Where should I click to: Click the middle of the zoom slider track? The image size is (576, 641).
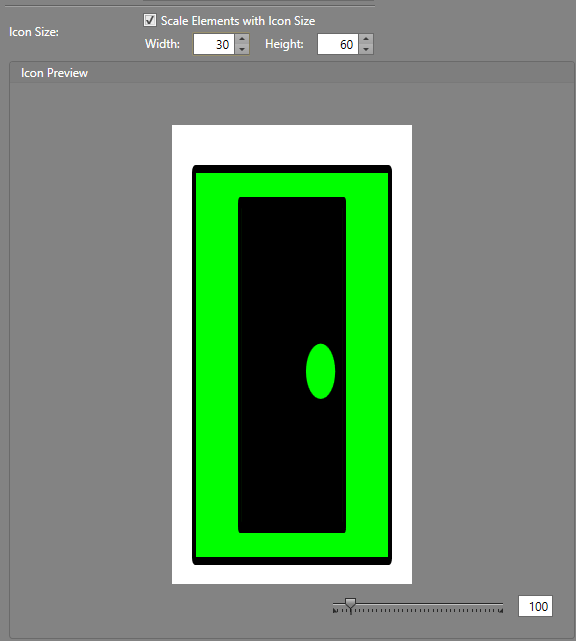tap(418, 604)
